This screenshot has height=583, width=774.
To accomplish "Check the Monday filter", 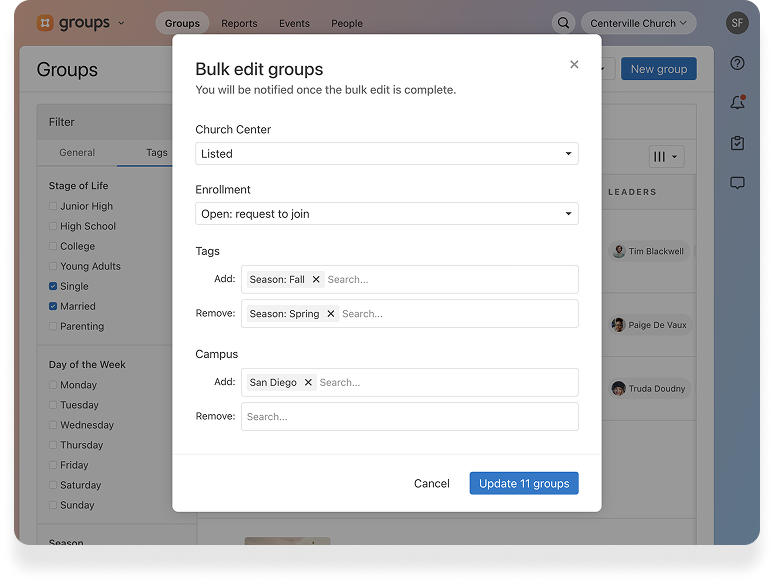I will [53, 385].
